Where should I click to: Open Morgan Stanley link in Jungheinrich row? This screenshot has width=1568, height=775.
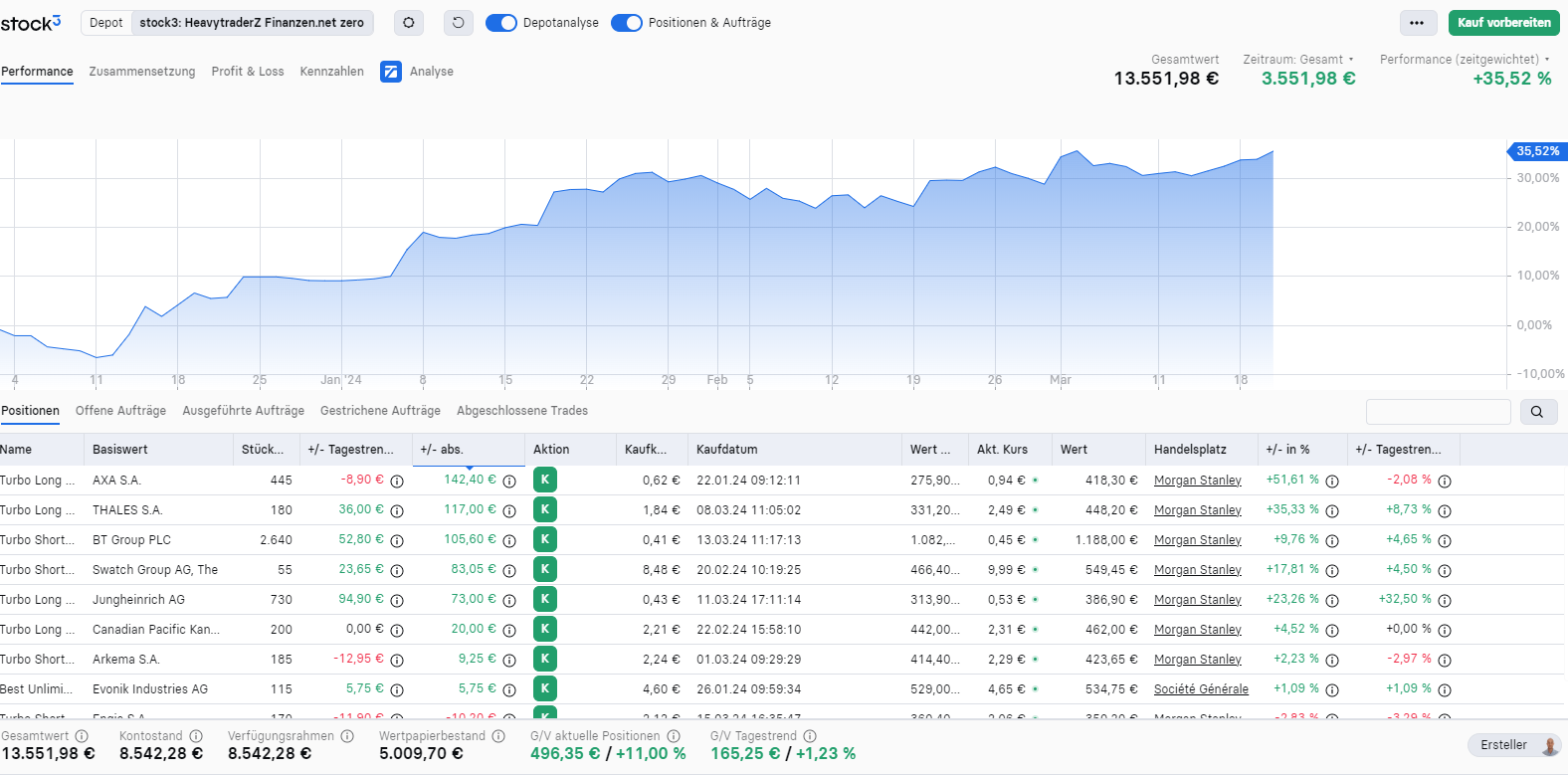(x=1198, y=600)
